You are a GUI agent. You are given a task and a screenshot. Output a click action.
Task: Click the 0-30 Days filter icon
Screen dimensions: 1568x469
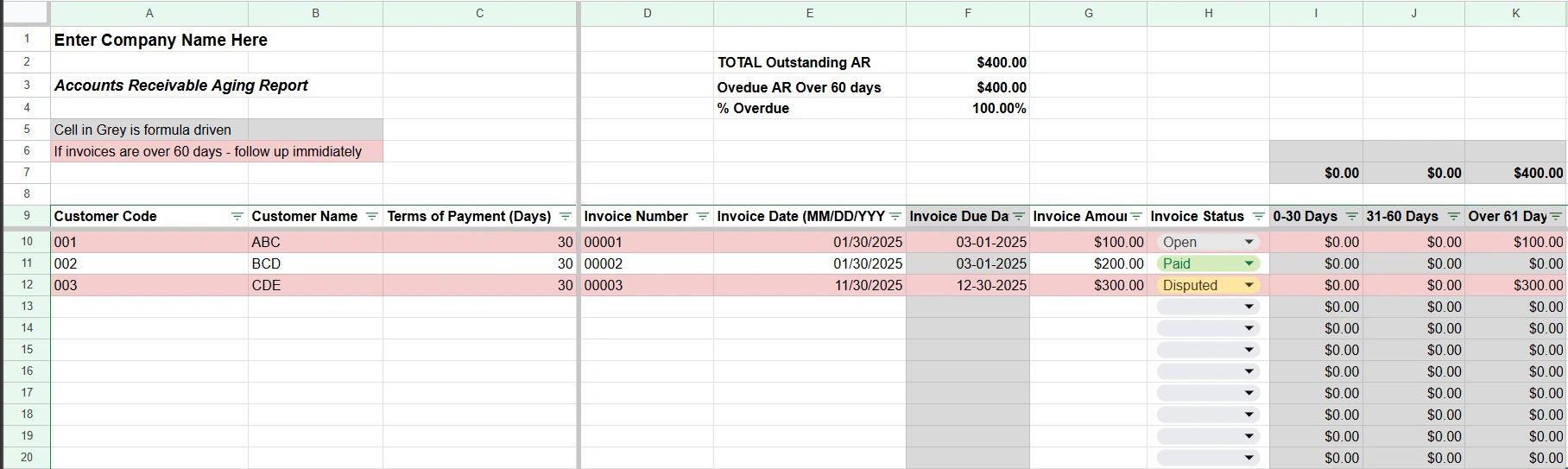[x=1352, y=216]
